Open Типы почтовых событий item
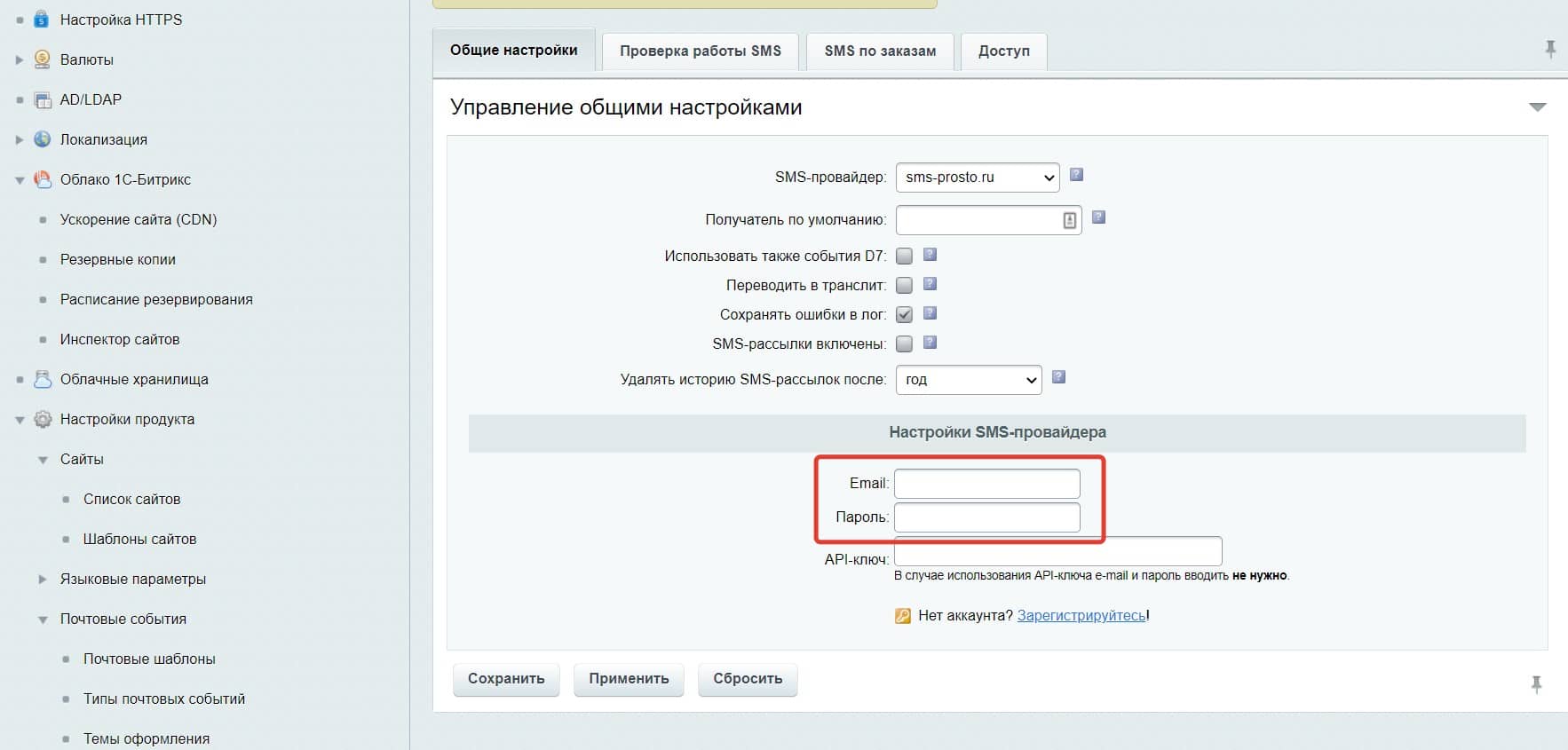This screenshot has width=1568, height=750. [164, 699]
